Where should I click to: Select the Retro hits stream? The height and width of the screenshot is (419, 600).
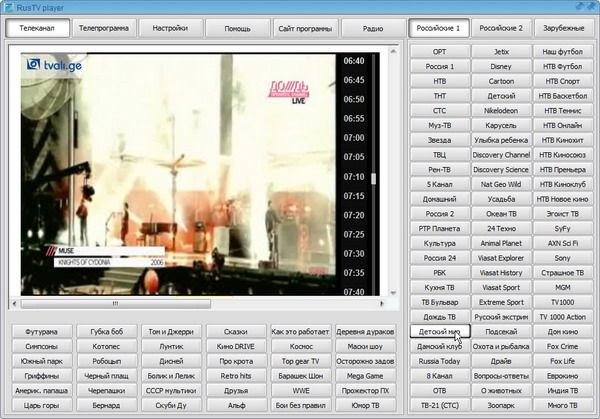pos(236,376)
